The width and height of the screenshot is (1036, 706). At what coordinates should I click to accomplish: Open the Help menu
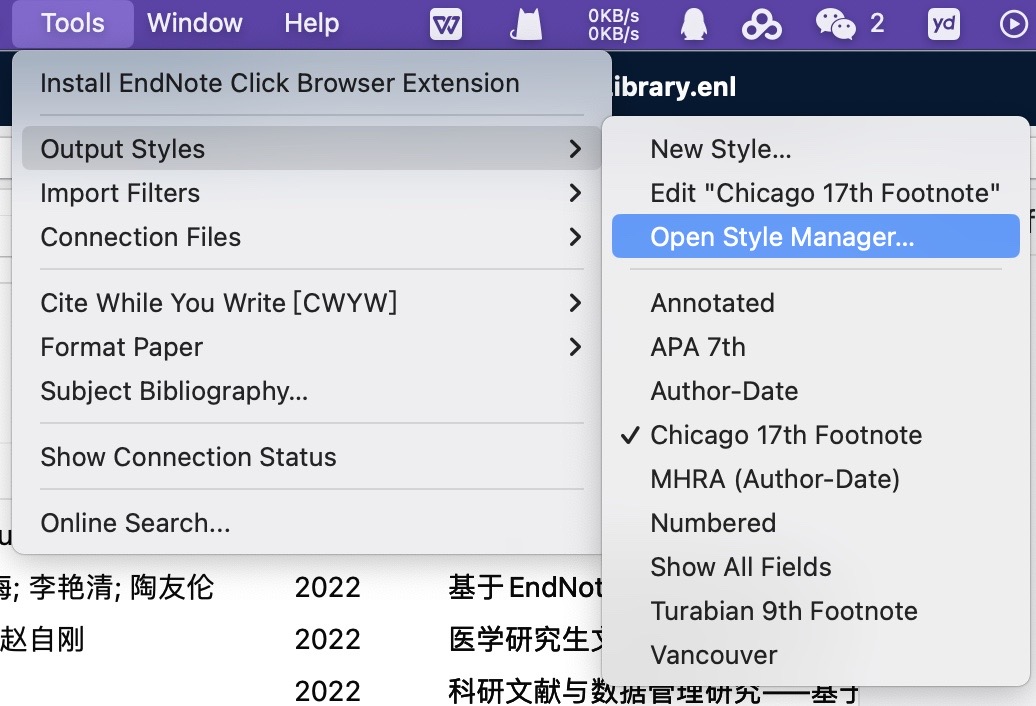311,24
